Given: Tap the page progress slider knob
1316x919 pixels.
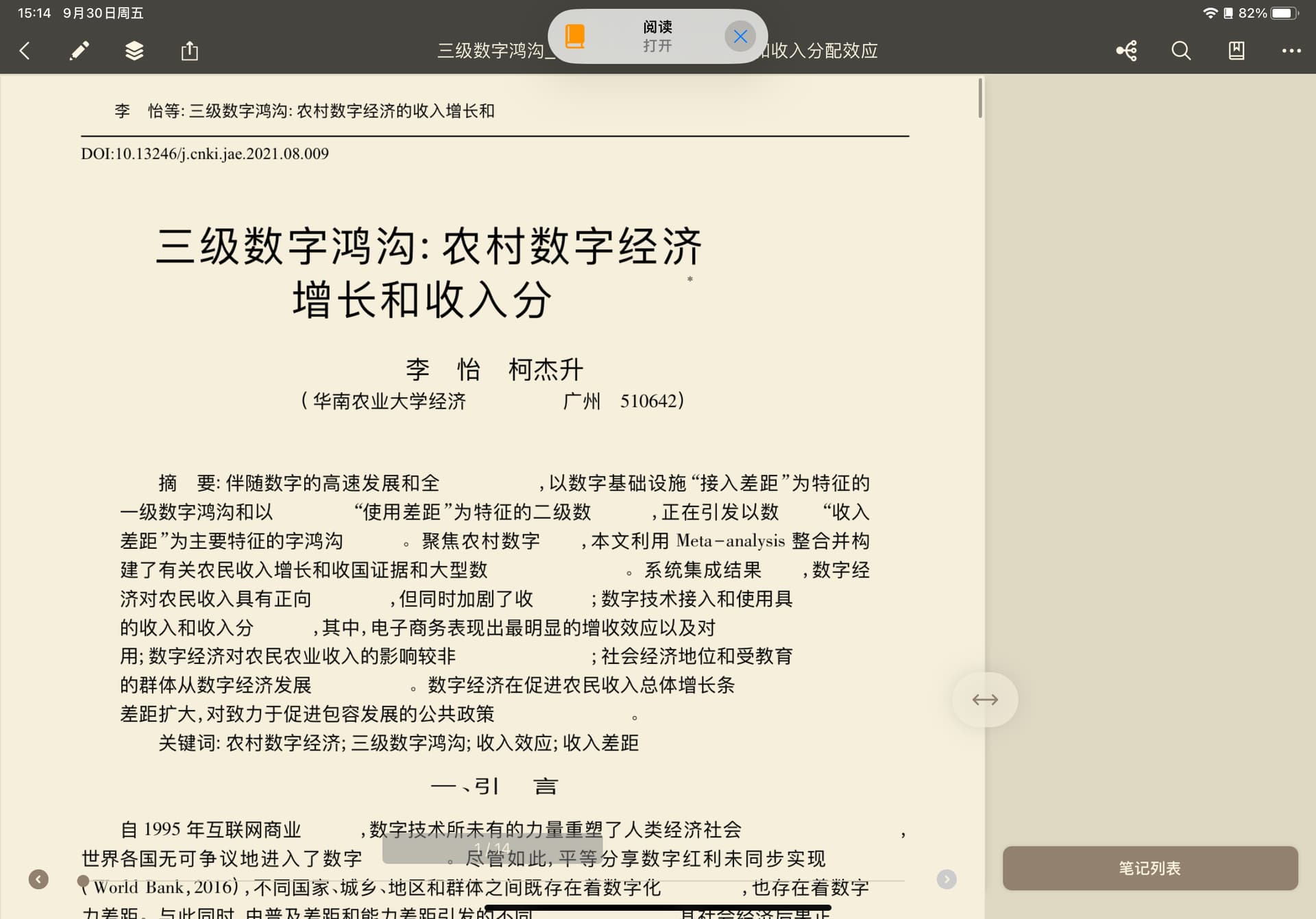Looking at the screenshot, I should click(x=83, y=881).
